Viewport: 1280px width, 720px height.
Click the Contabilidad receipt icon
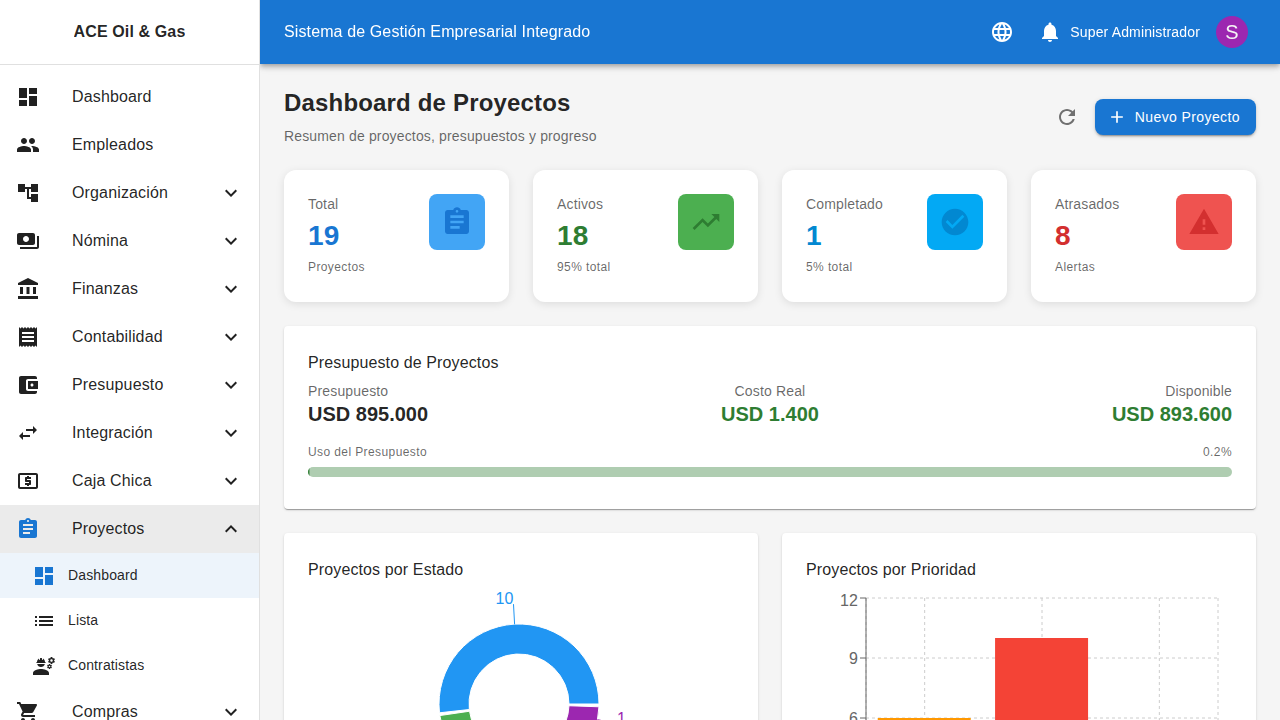pyautogui.click(x=28, y=336)
